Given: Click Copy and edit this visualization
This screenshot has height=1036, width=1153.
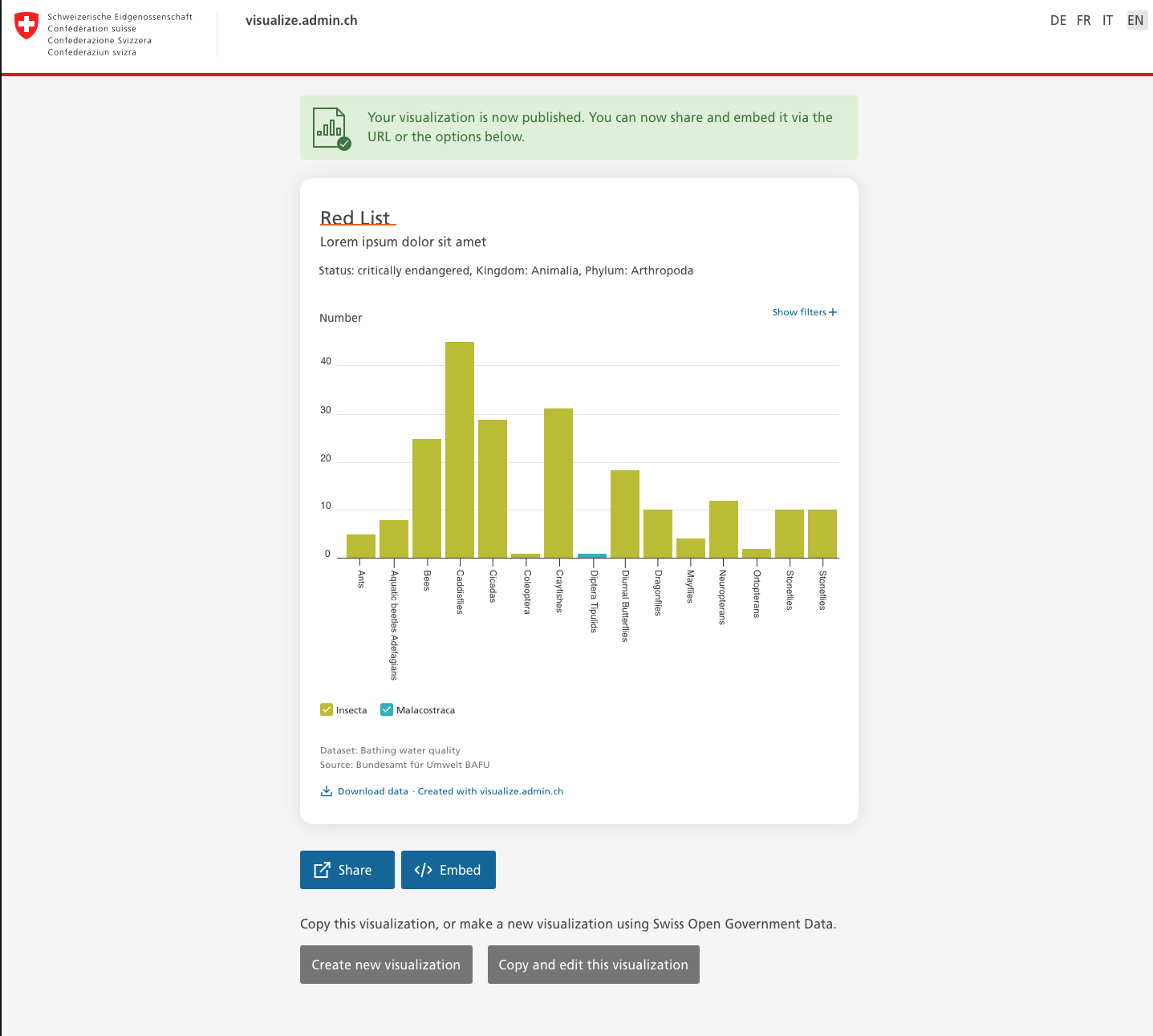Looking at the screenshot, I should 594,965.
